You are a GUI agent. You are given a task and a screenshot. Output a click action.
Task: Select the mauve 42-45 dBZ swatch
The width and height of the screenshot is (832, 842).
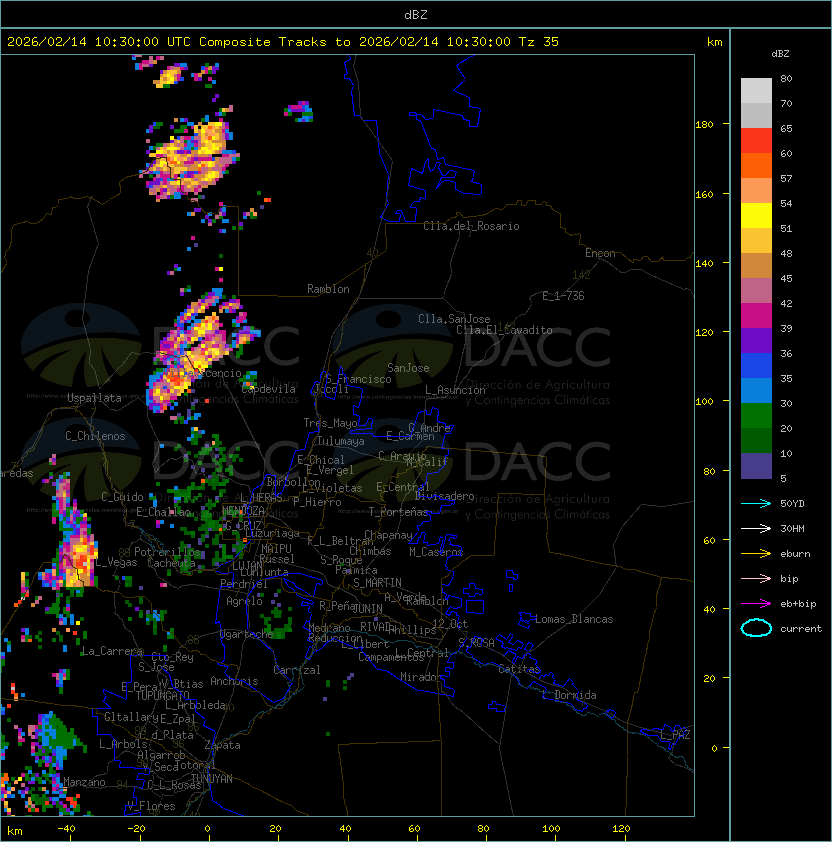click(x=756, y=291)
